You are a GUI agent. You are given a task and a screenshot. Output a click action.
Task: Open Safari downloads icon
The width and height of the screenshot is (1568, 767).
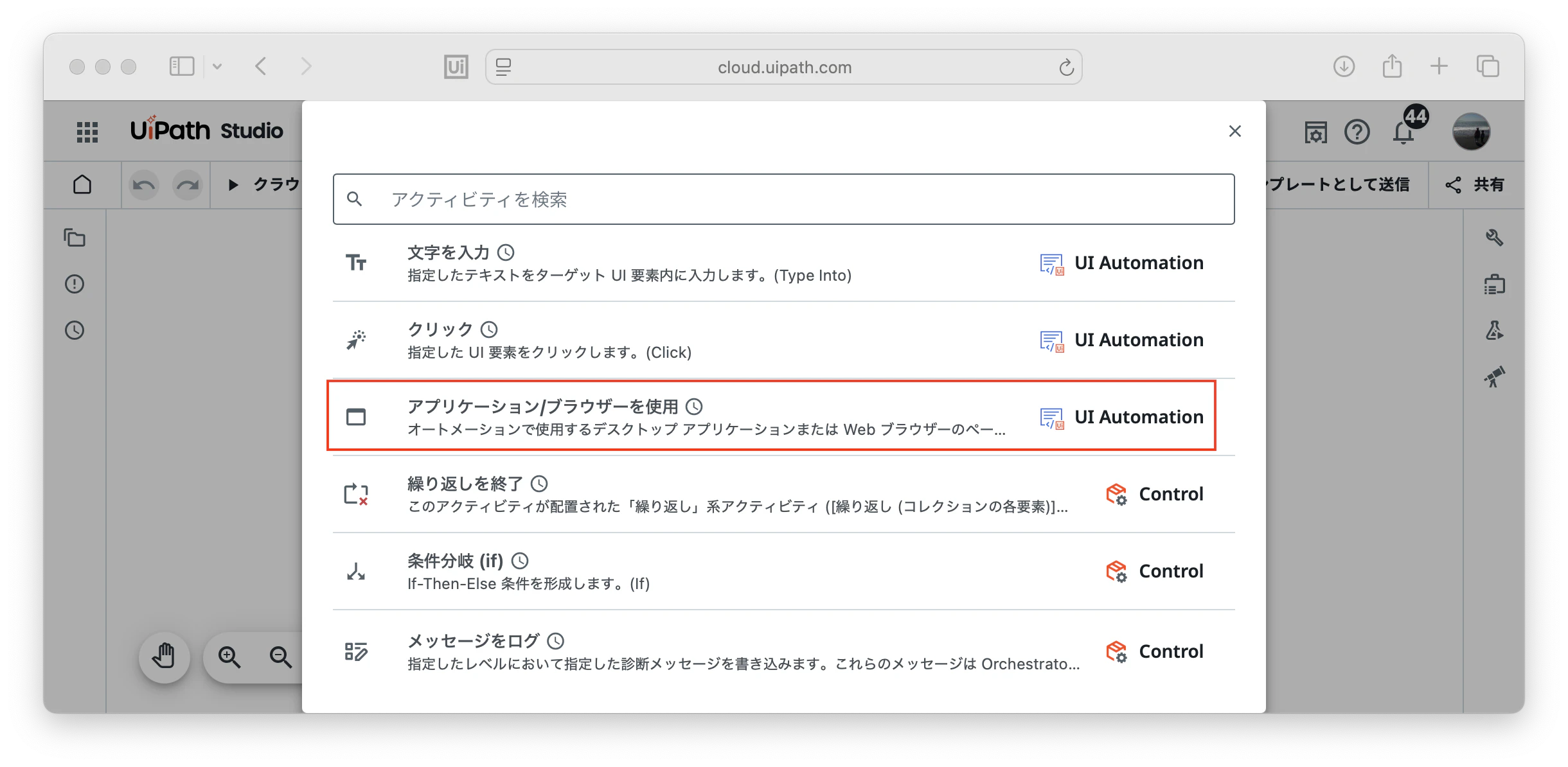tap(1344, 66)
